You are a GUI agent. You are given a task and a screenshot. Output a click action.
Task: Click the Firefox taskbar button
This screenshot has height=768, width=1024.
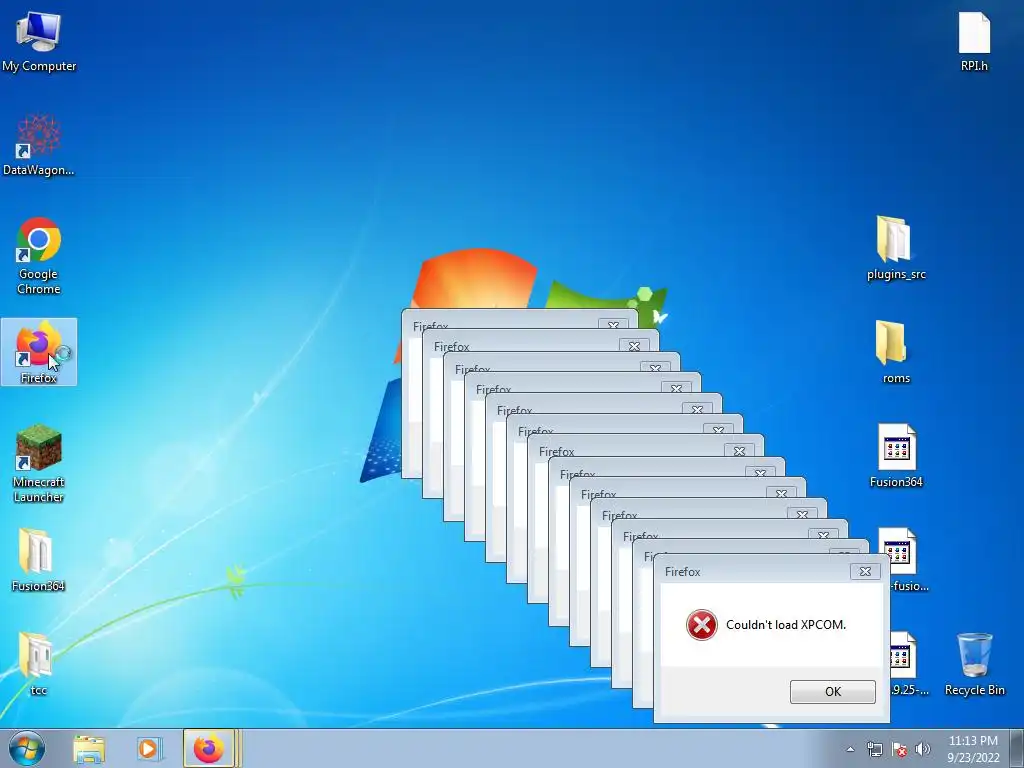click(x=208, y=748)
